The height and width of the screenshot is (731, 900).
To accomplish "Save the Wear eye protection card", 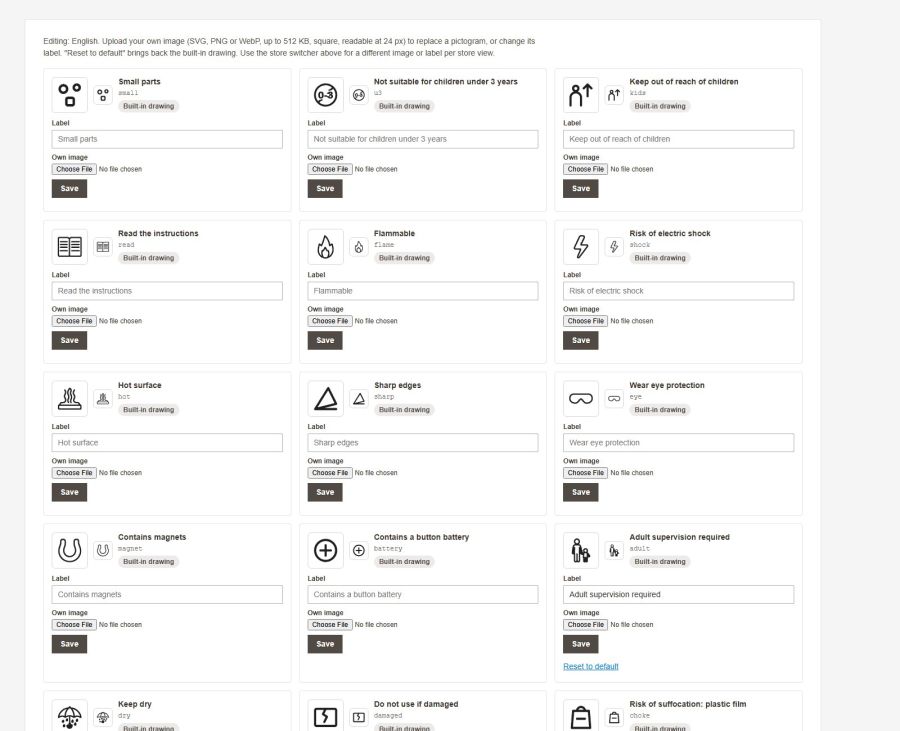I will [x=581, y=492].
